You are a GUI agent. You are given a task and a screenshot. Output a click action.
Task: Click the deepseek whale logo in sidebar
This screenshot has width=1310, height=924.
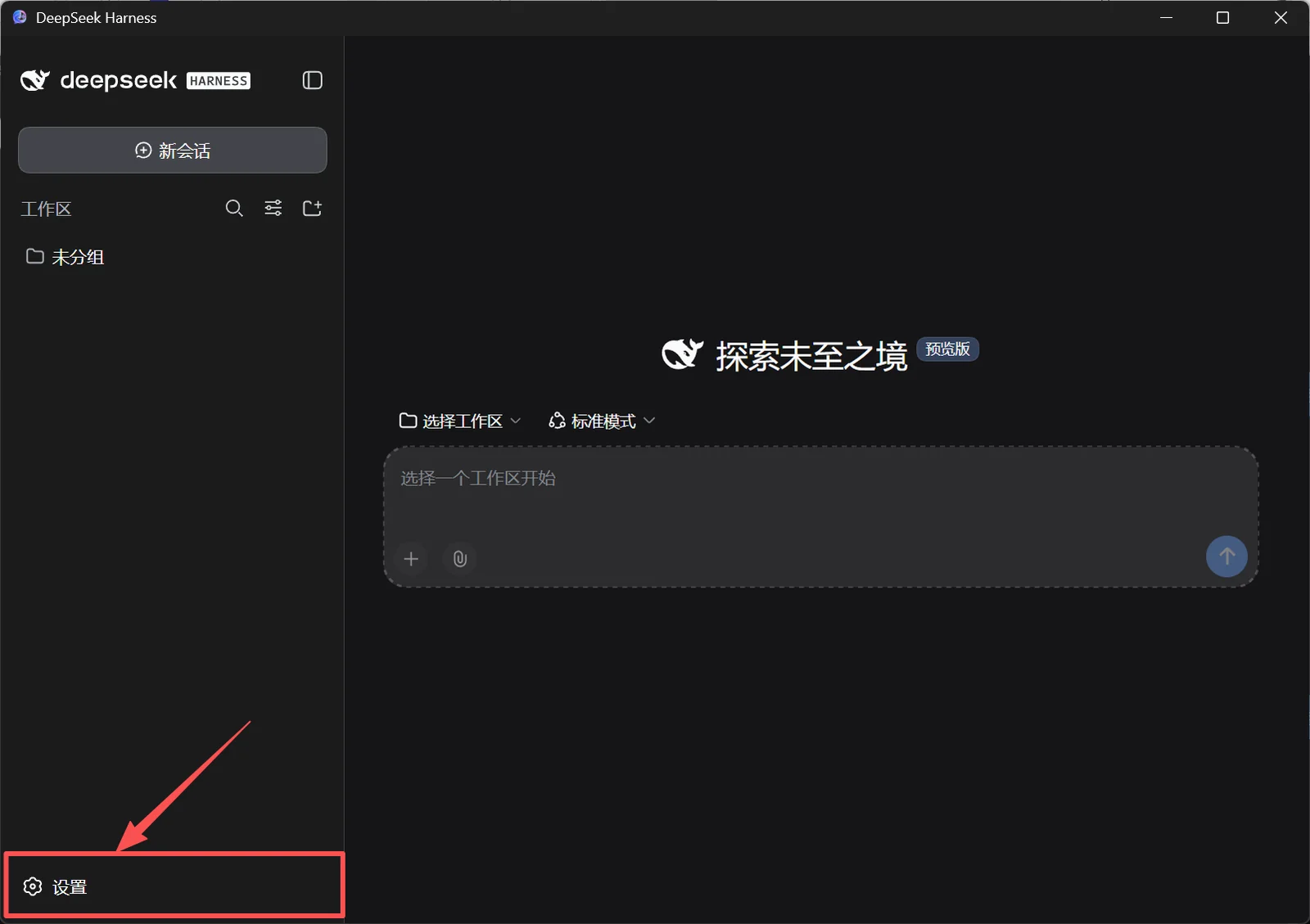point(35,80)
